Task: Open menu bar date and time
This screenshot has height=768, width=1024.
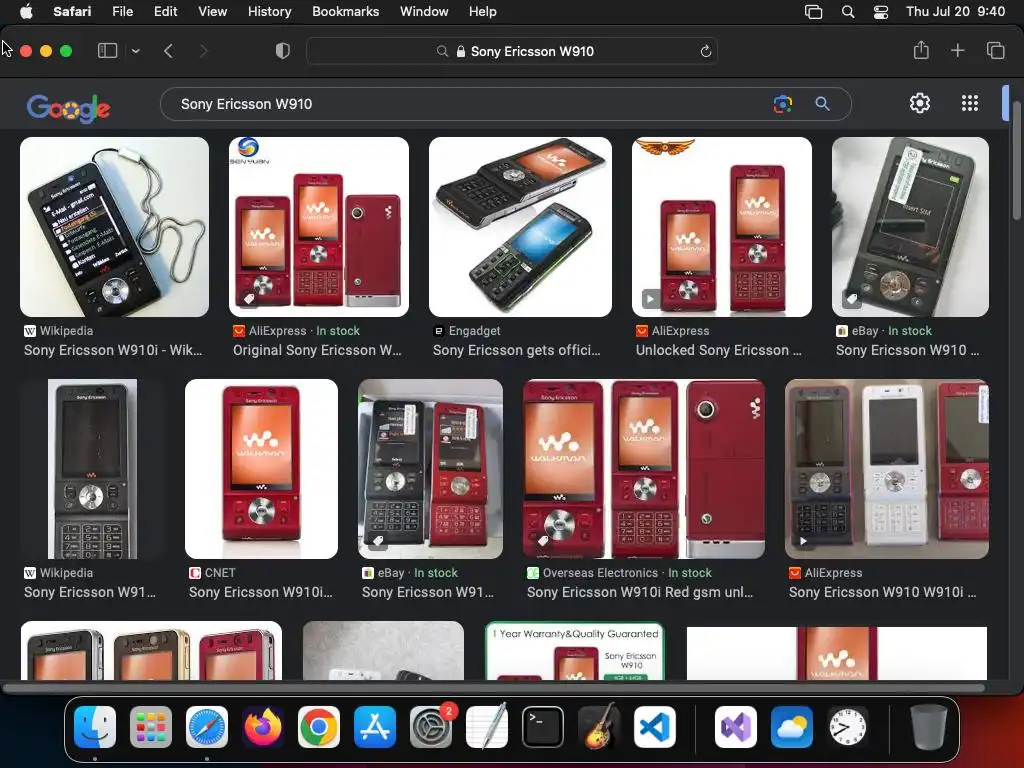Action: [955, 11]
